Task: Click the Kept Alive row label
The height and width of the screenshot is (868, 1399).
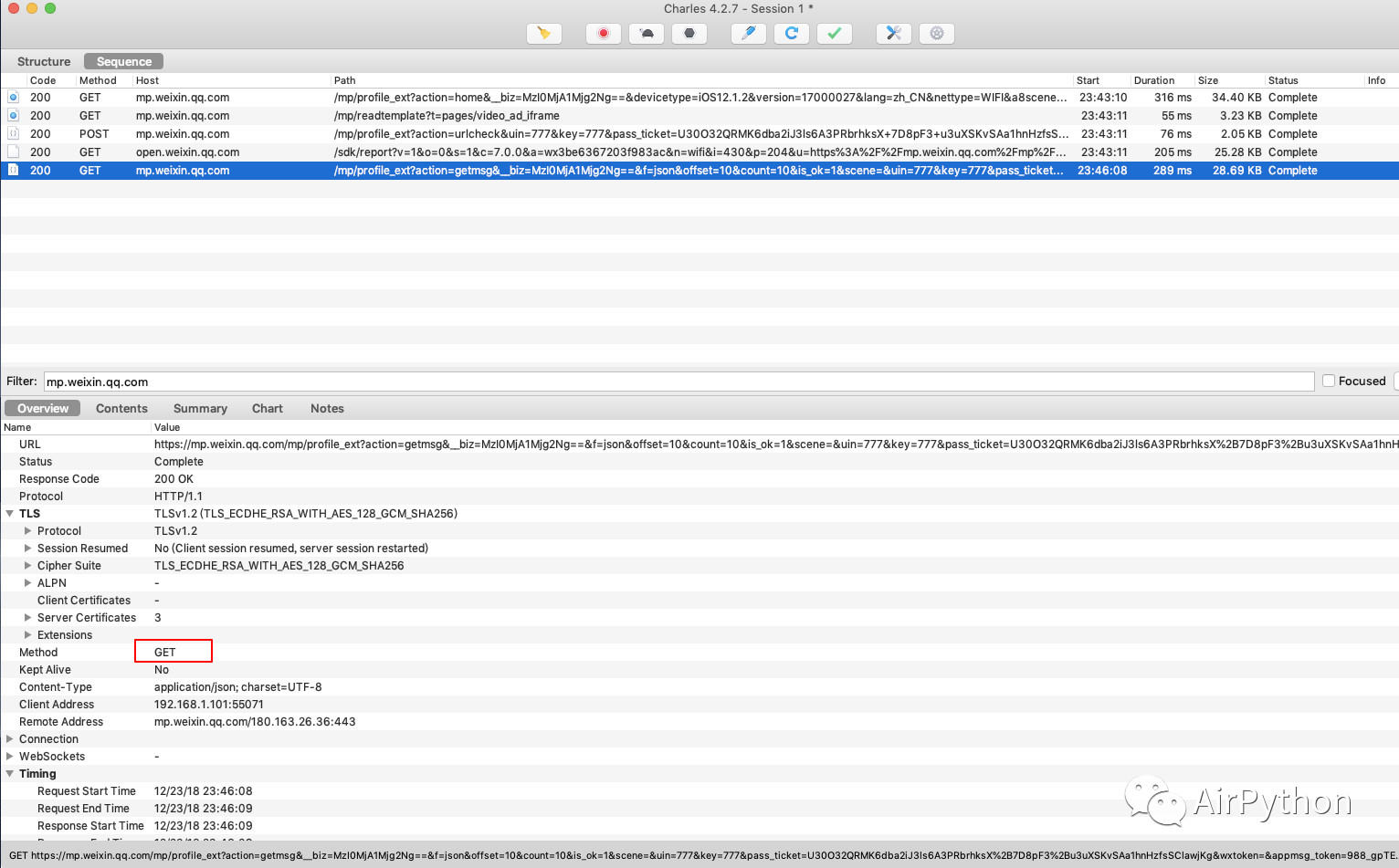Action: click(x=45, y=670)
